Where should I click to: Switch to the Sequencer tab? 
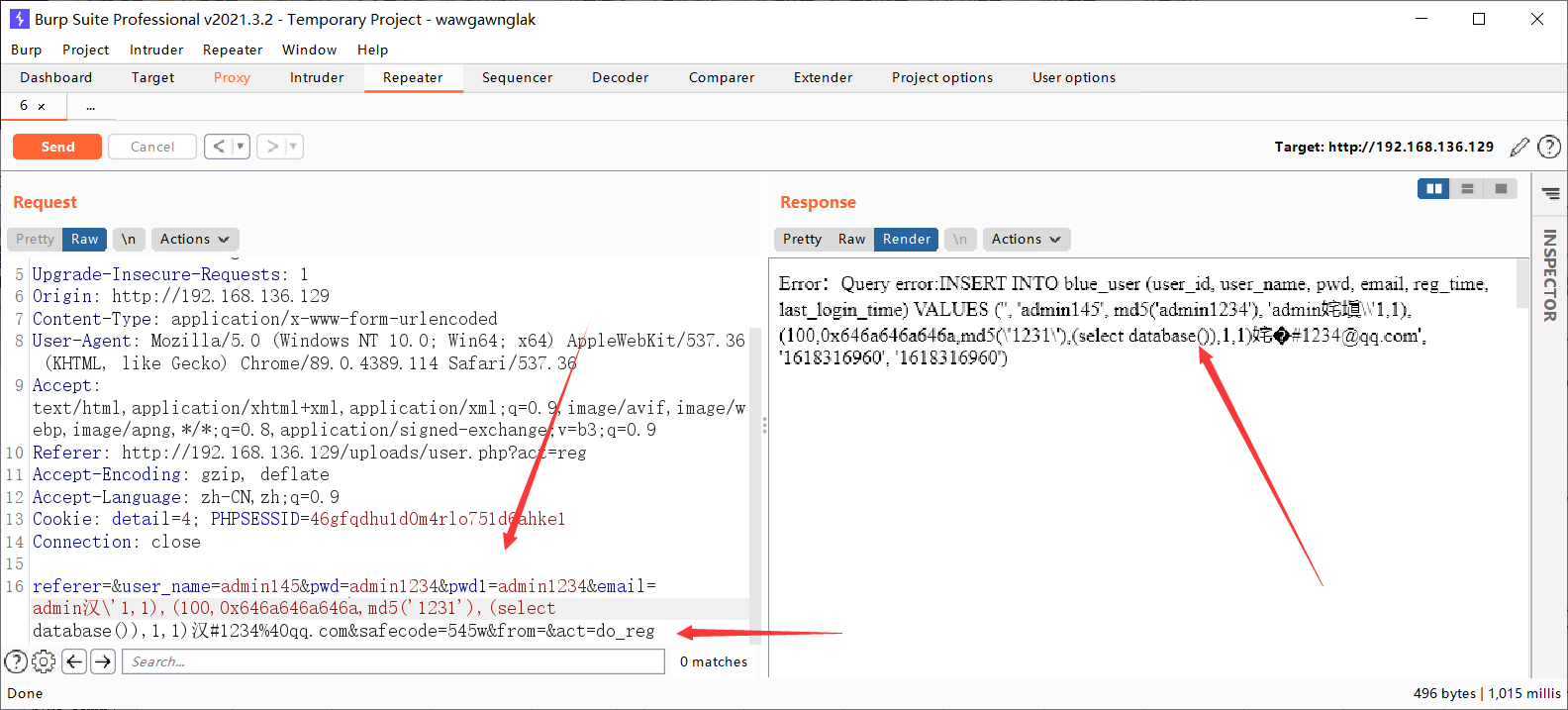[x=518, y=77]
